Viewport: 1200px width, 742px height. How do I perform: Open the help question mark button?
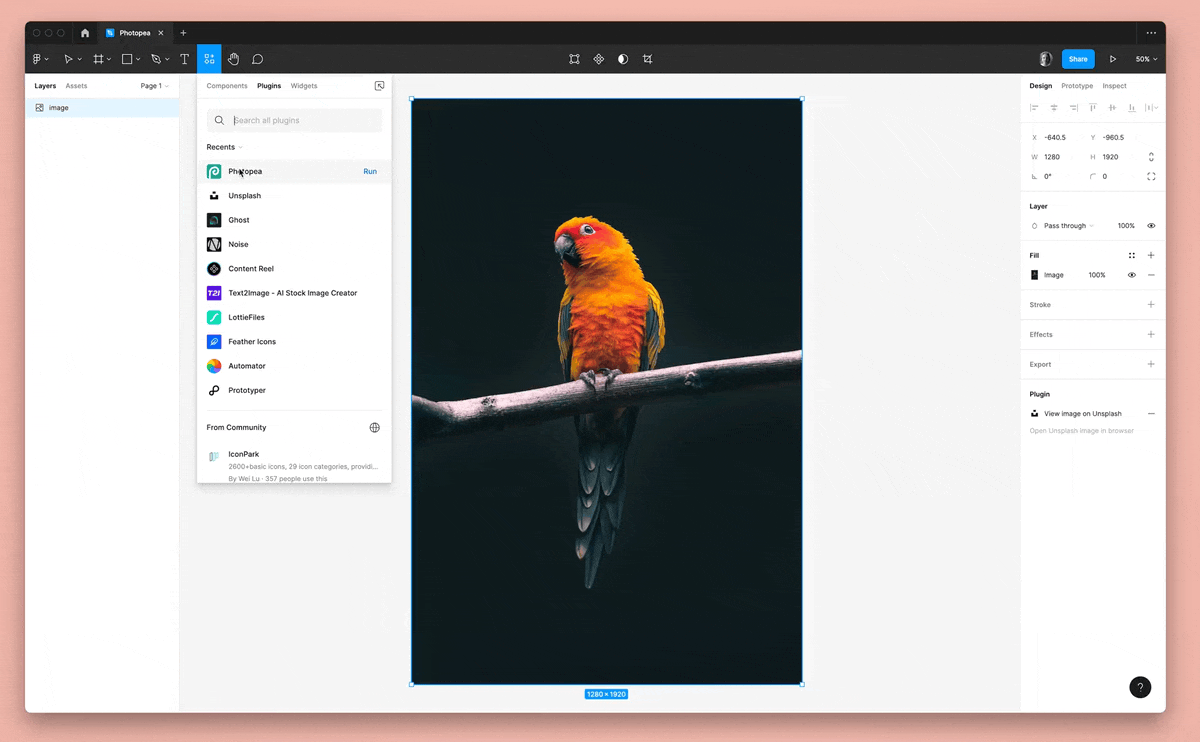point(1140,687)
